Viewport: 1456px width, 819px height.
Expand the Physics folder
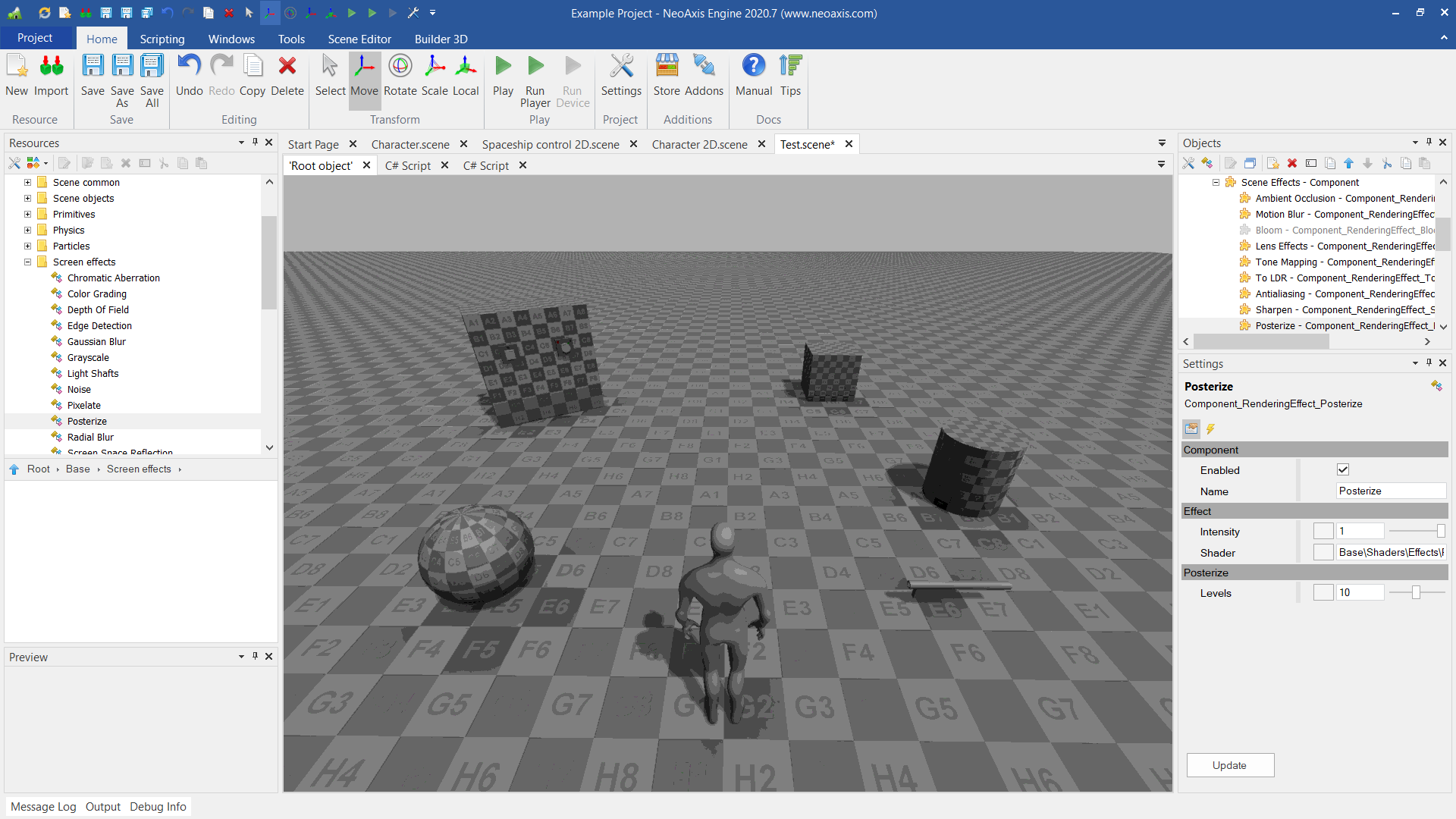[x=27, y=231]
